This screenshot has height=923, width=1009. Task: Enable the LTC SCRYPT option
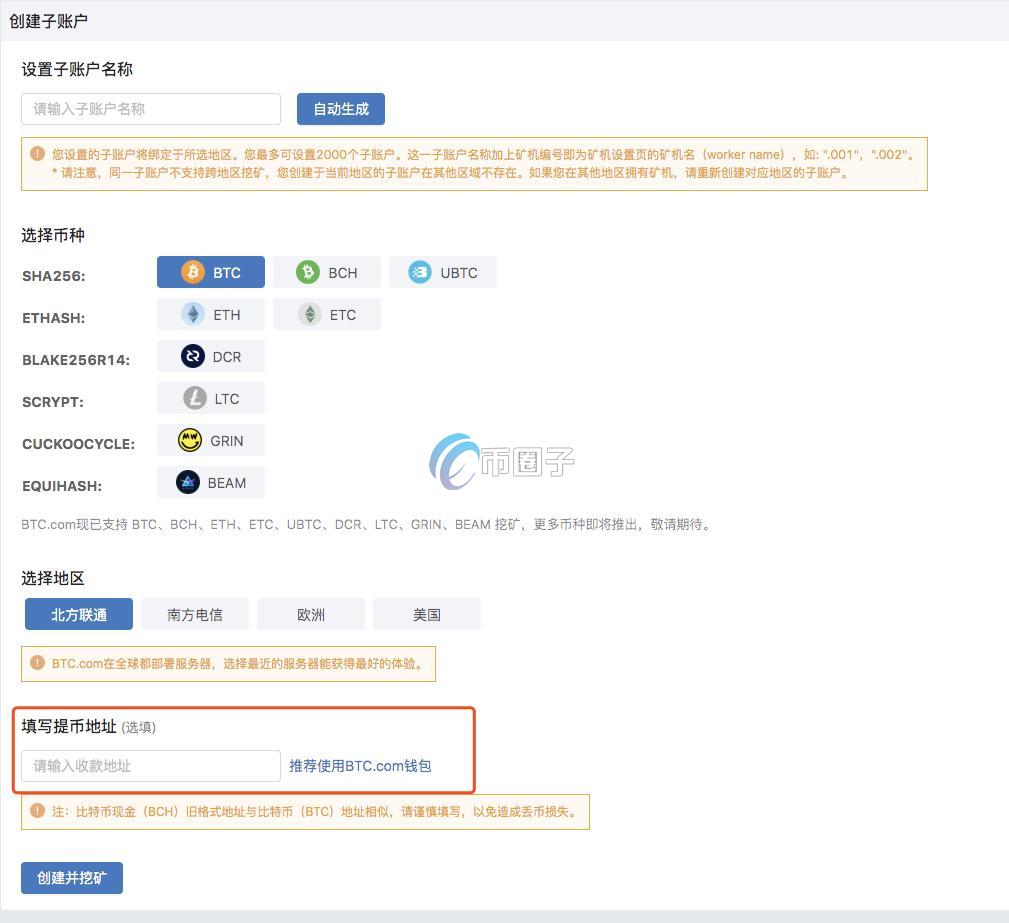(x=210, y=398)
